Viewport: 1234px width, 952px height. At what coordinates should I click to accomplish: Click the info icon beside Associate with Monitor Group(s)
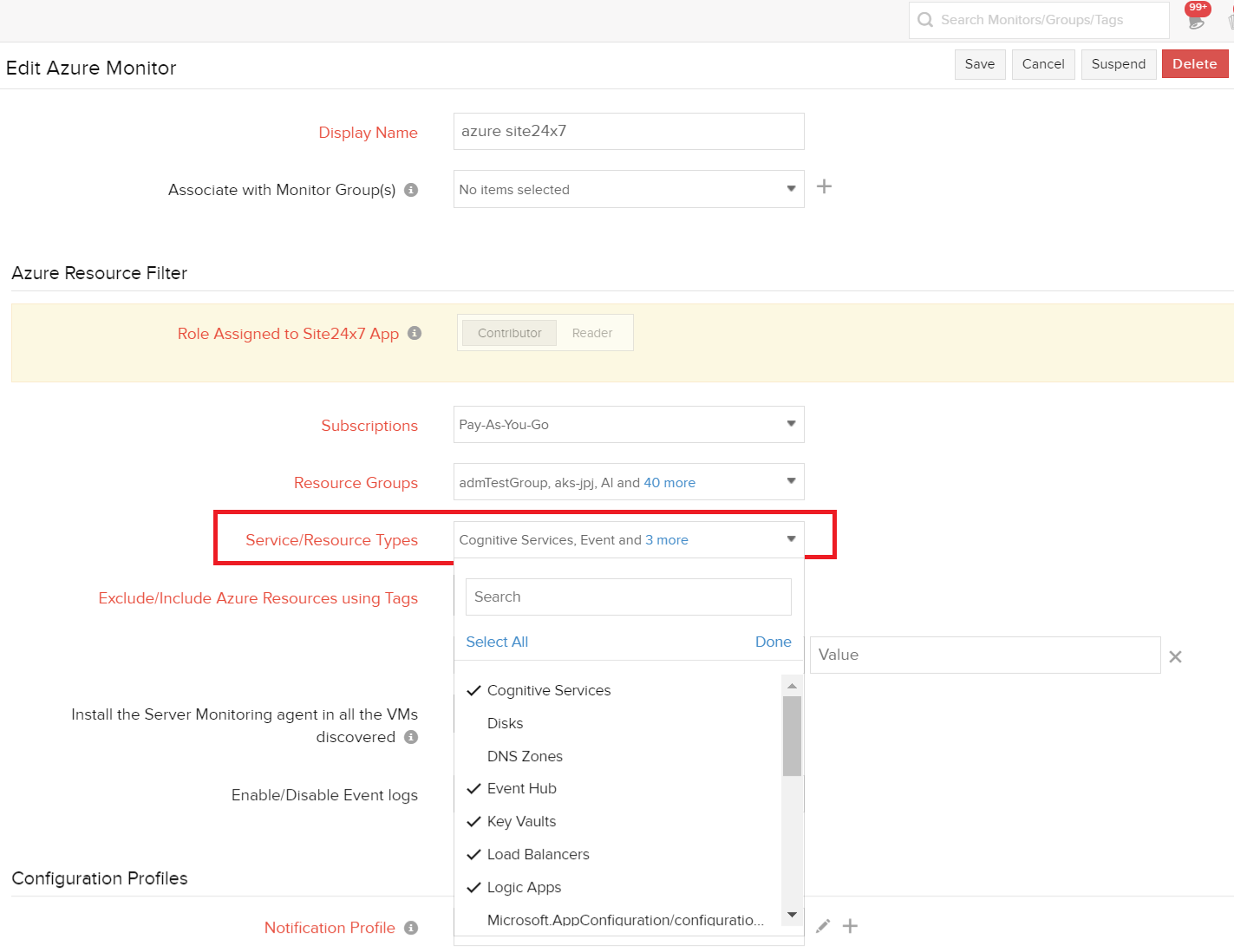point(411,190)
